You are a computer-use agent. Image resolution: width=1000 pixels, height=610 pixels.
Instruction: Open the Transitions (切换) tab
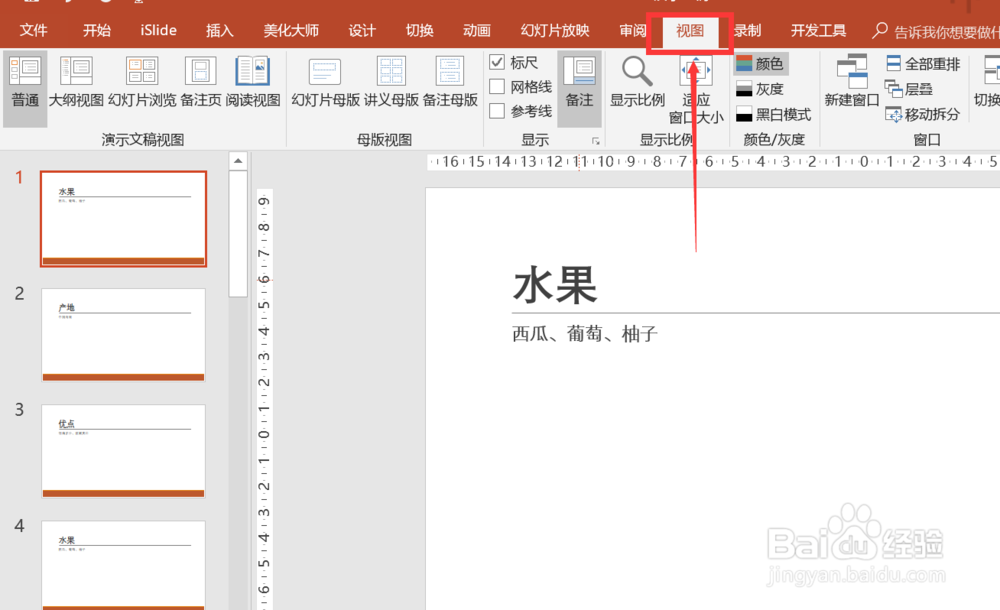click(x=419, y=30)
